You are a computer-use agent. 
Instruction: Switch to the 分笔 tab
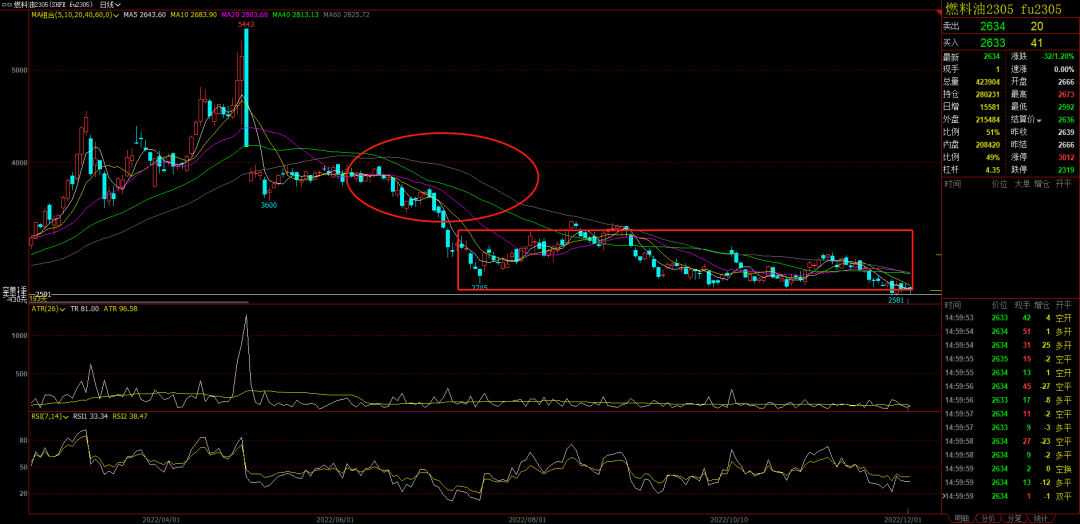tap(1015, 518)
